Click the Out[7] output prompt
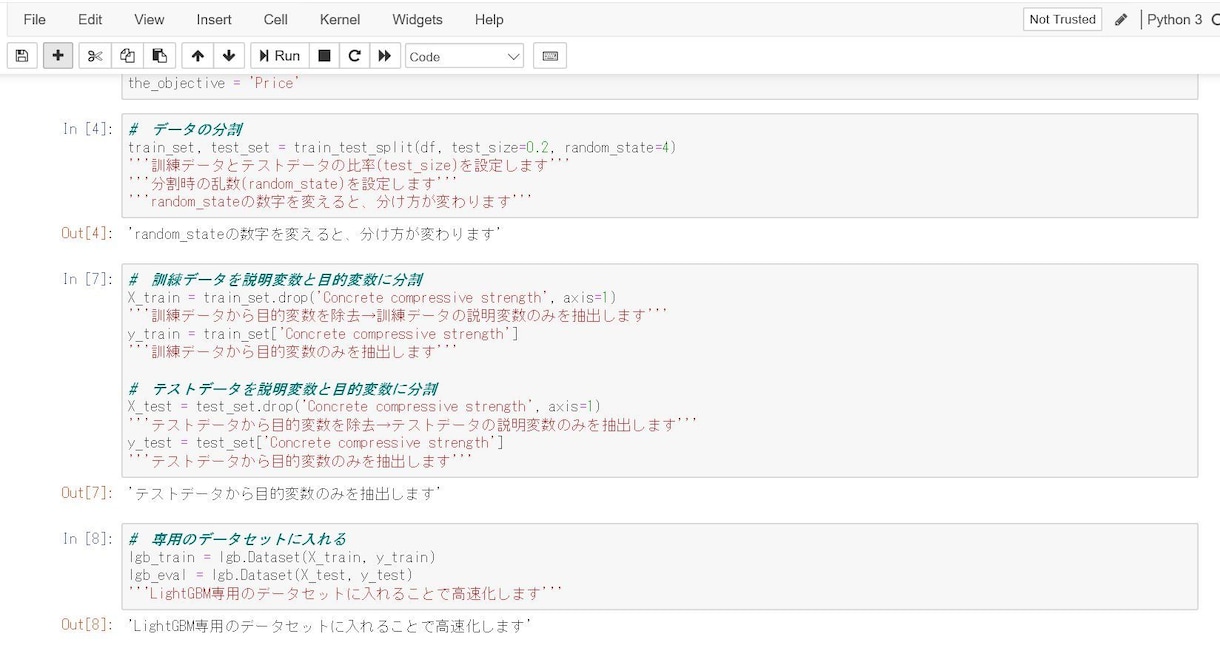 88,492
